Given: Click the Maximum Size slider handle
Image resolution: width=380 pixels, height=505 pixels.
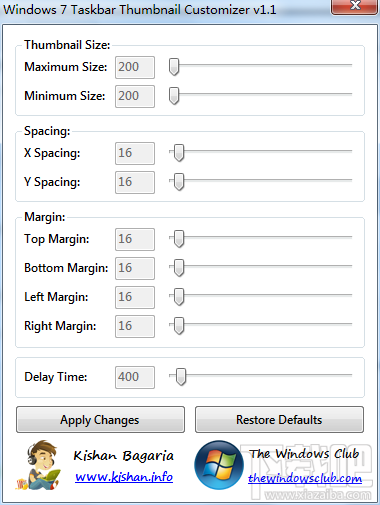Looking at the screenshot, I should pyautogui.click(x=174, y=67).
